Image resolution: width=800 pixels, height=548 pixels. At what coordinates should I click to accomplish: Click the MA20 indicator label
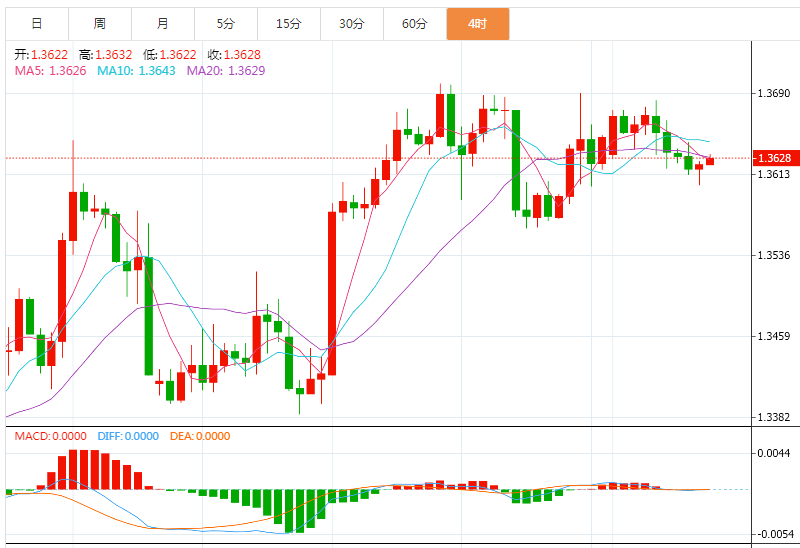[226, 71]
